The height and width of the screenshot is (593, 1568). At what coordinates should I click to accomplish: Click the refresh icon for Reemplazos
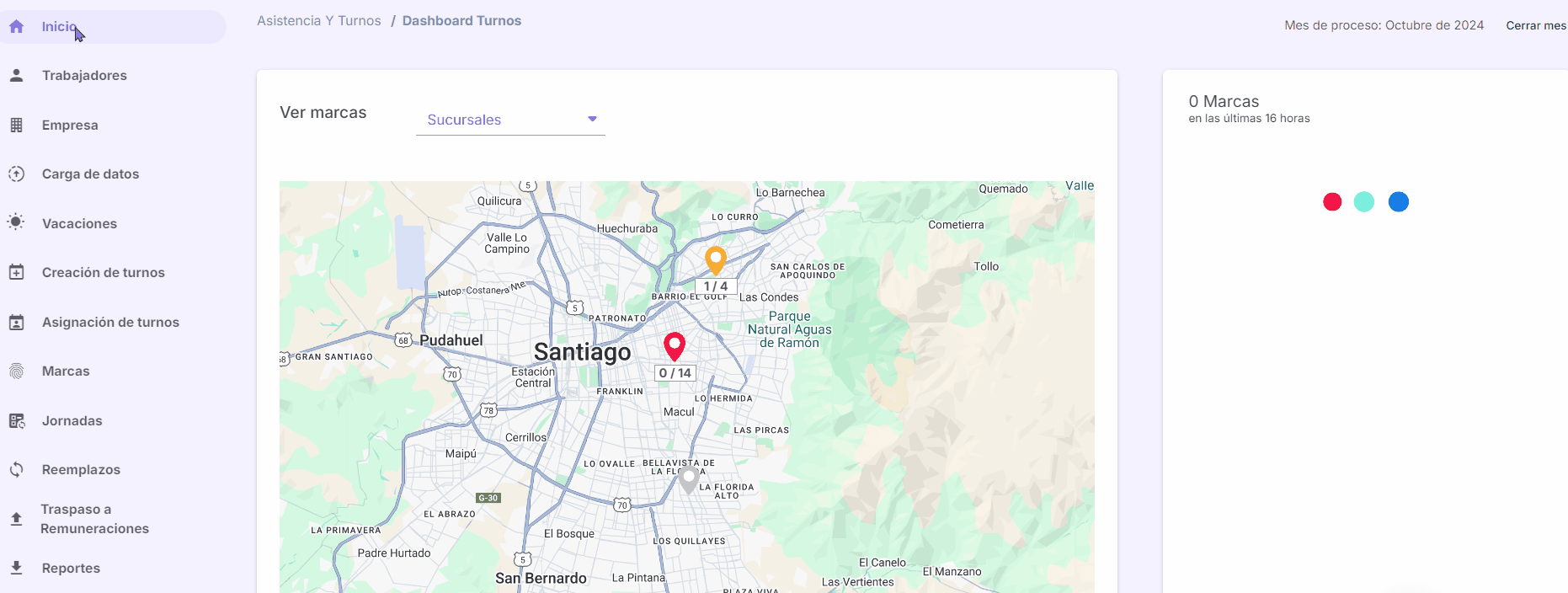[16, 469]
